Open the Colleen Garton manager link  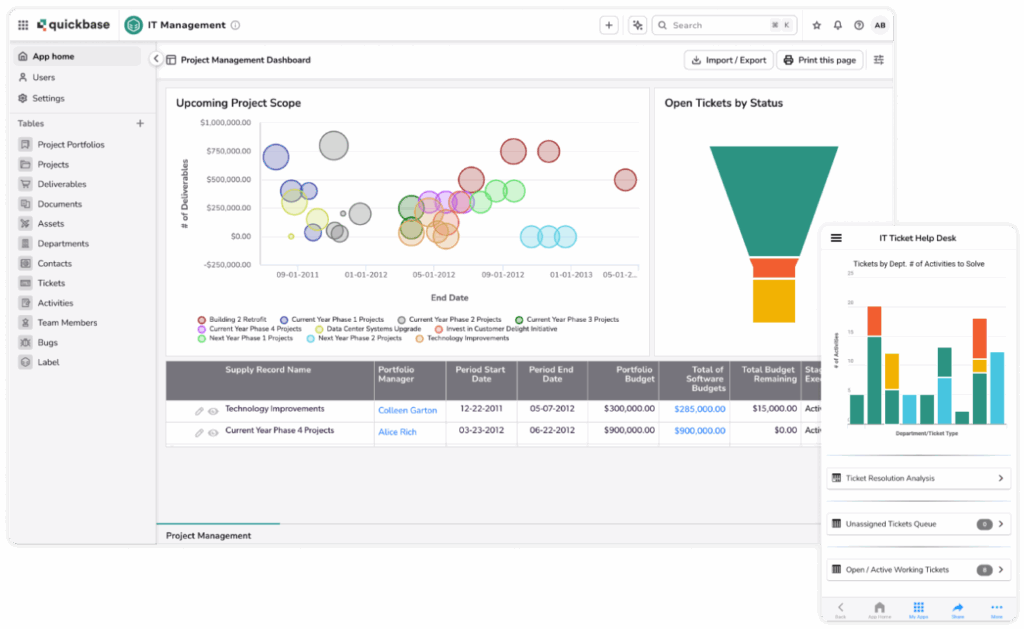(x=407, y=410)
